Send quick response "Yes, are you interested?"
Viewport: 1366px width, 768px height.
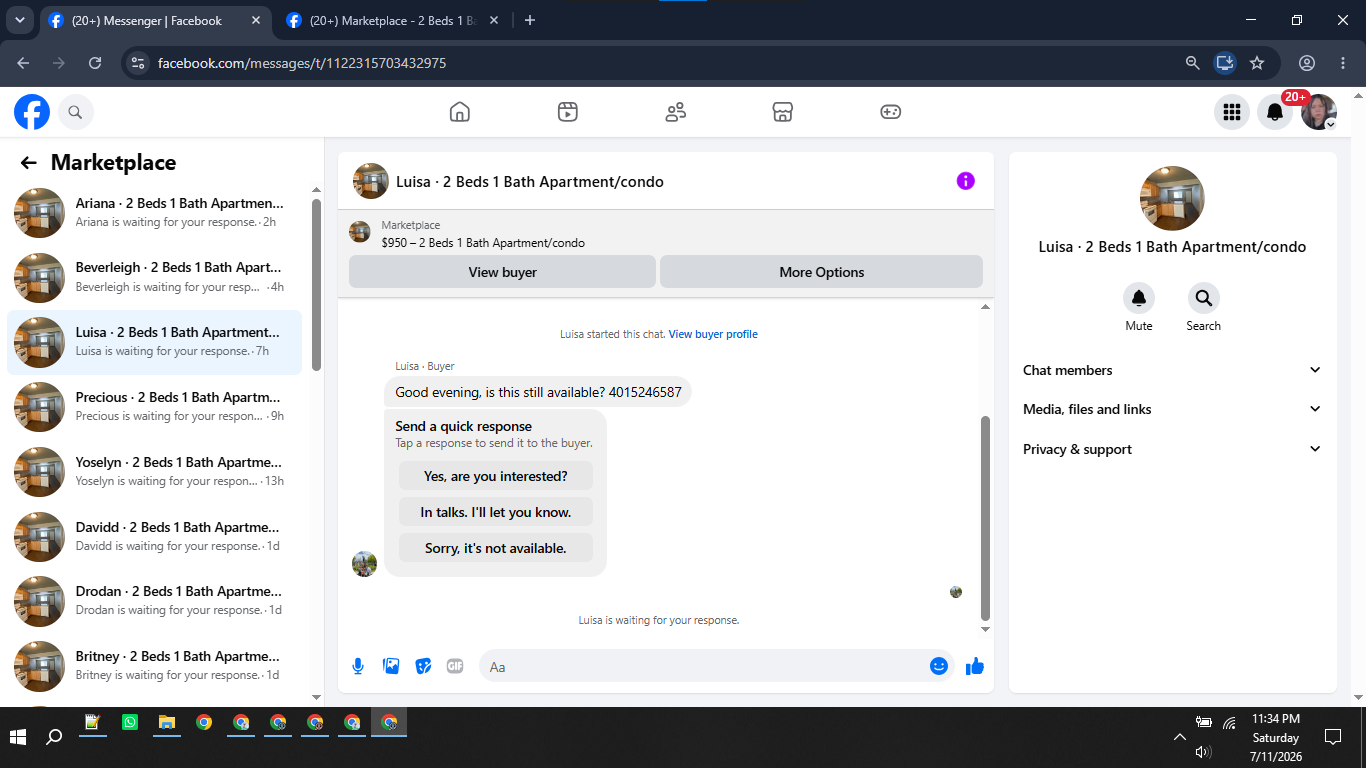[x=496, y=476]
